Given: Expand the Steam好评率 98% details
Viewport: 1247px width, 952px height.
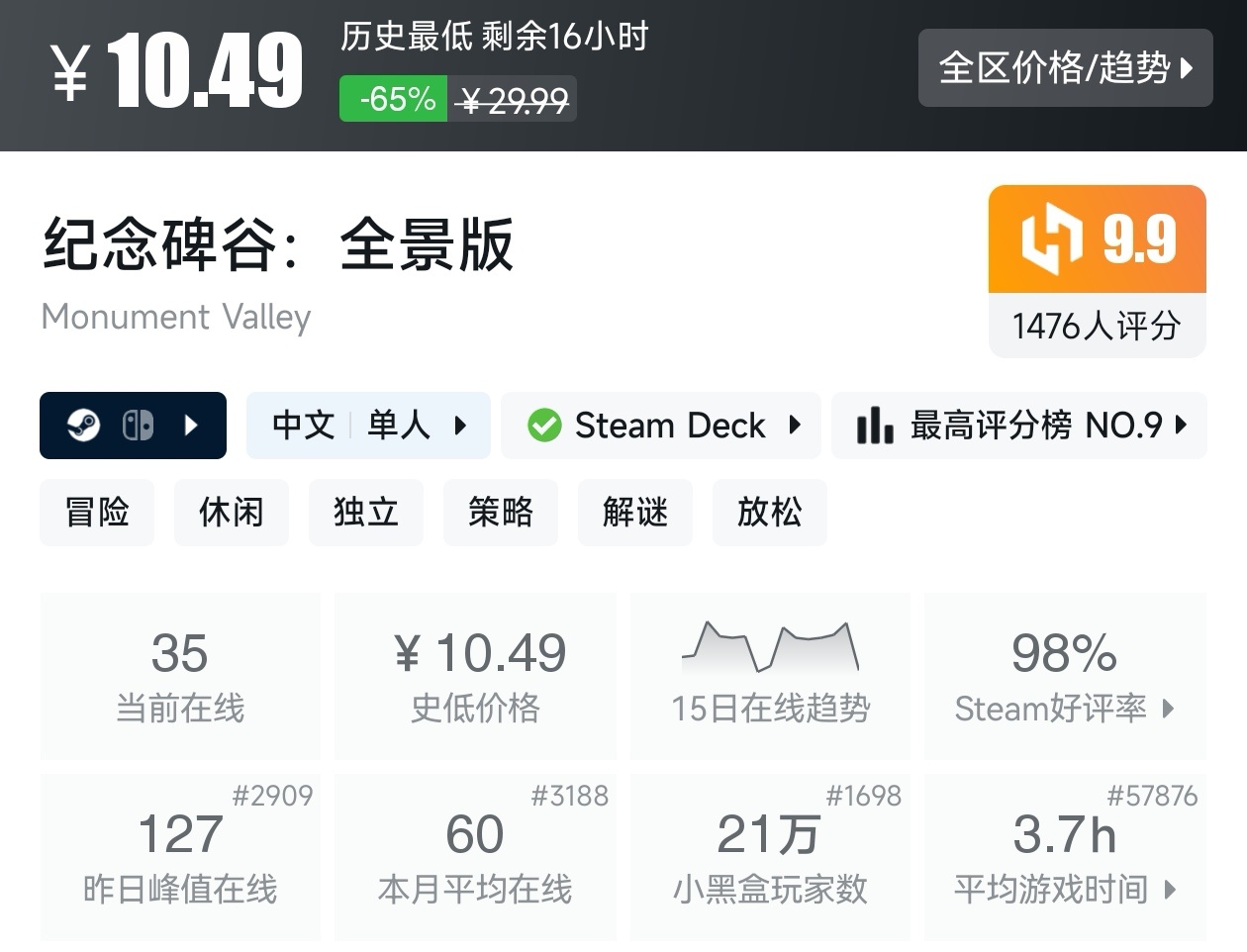Looking at the screenshot, I should (x=1065, y=677).
